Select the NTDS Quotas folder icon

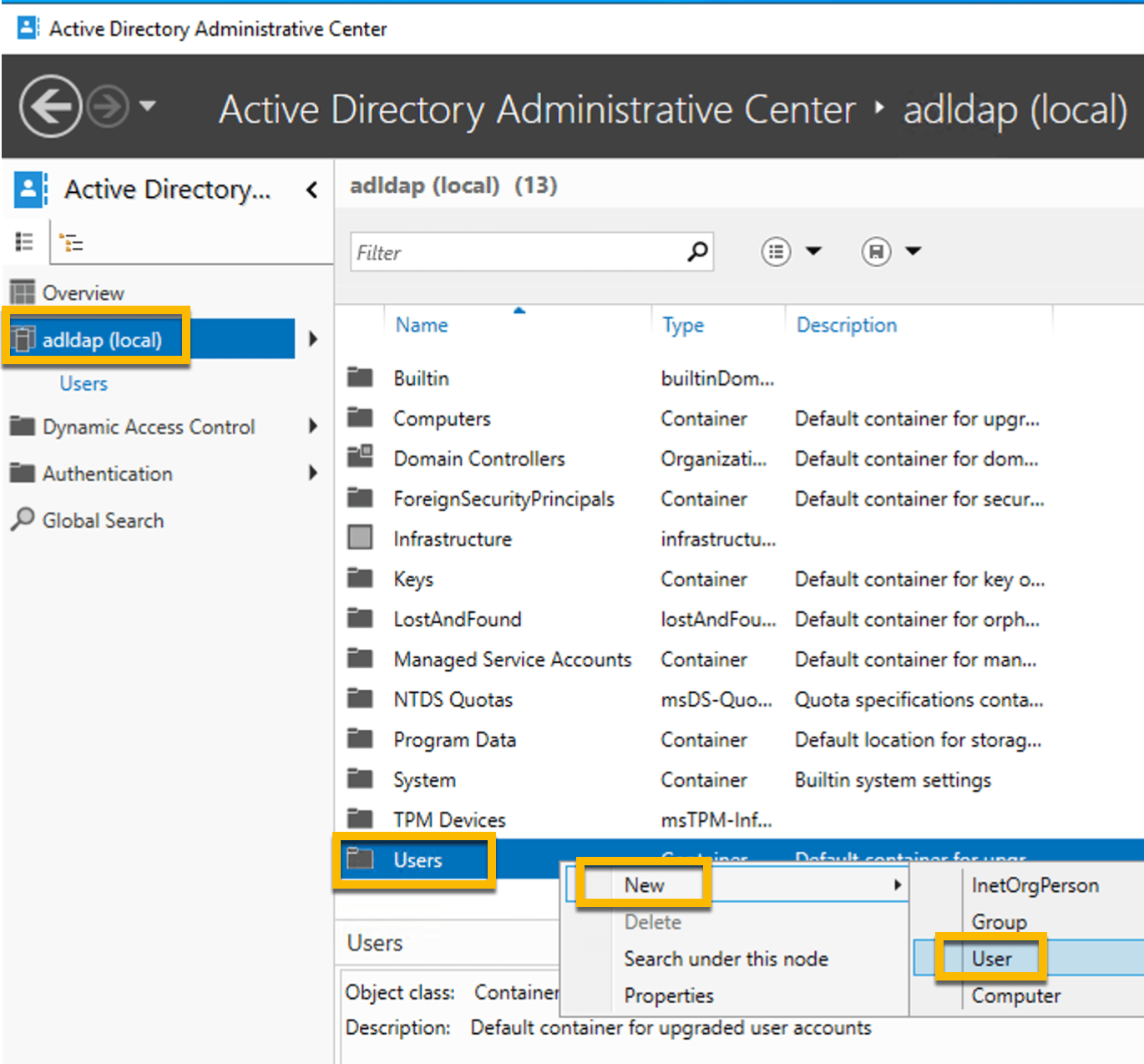click(x=360, y=697)
